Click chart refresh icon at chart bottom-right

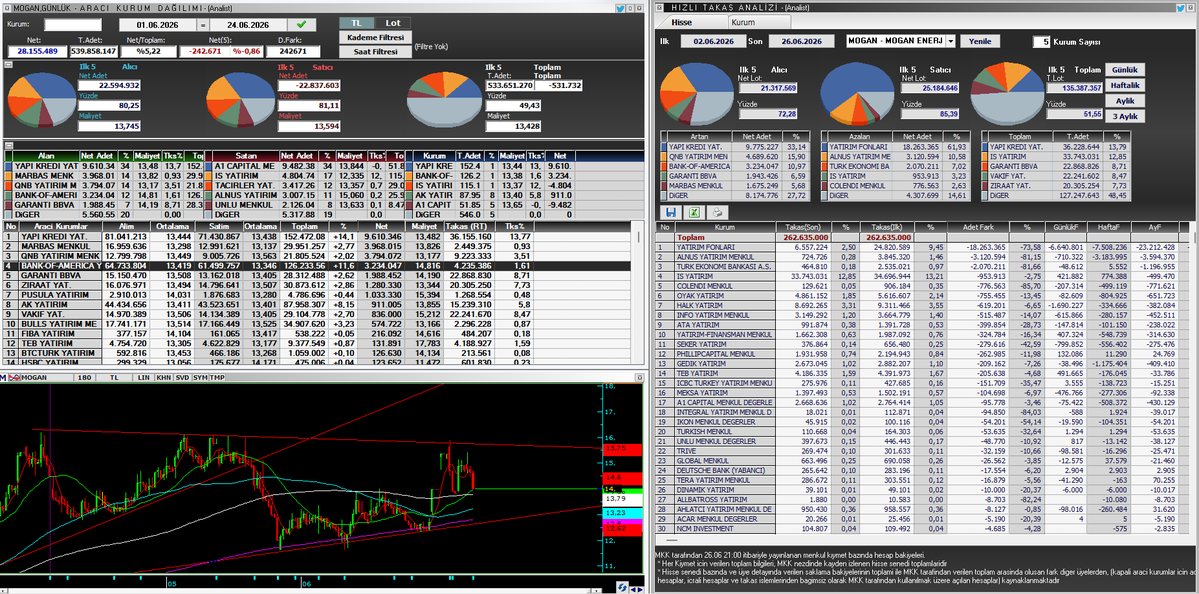[x=623, y=587]
